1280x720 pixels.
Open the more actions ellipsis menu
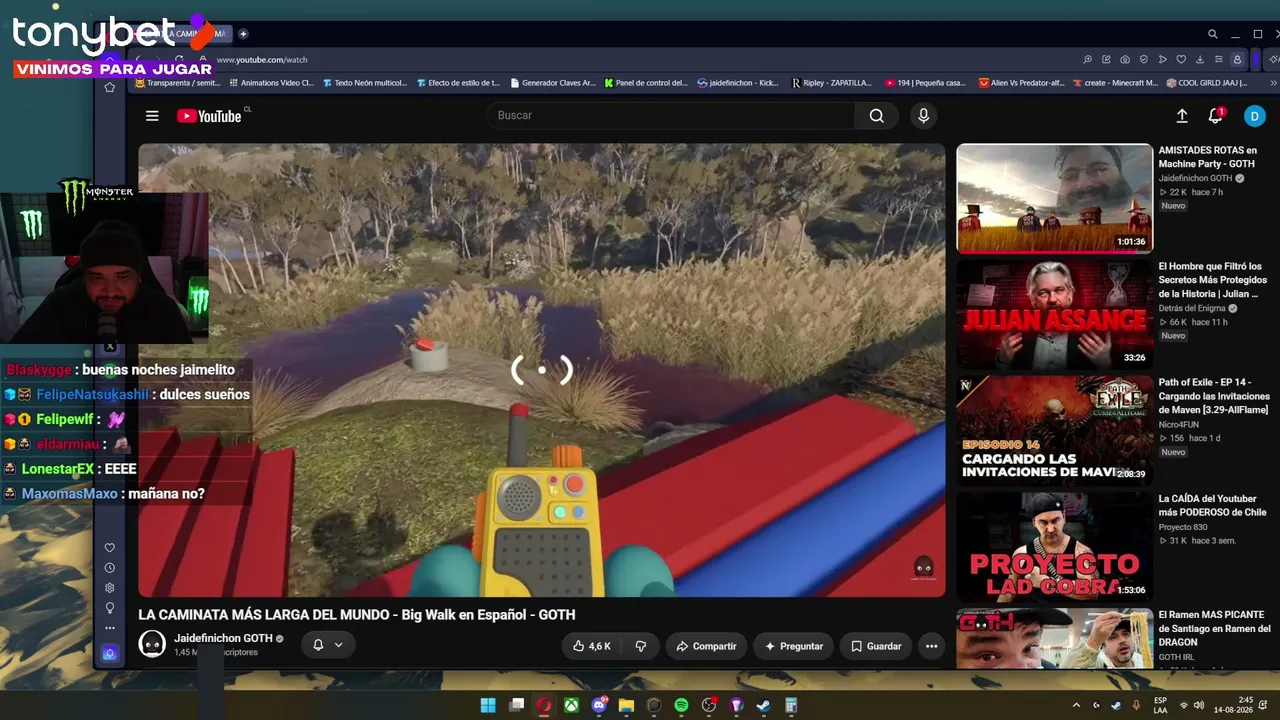(x=931, y=646)
